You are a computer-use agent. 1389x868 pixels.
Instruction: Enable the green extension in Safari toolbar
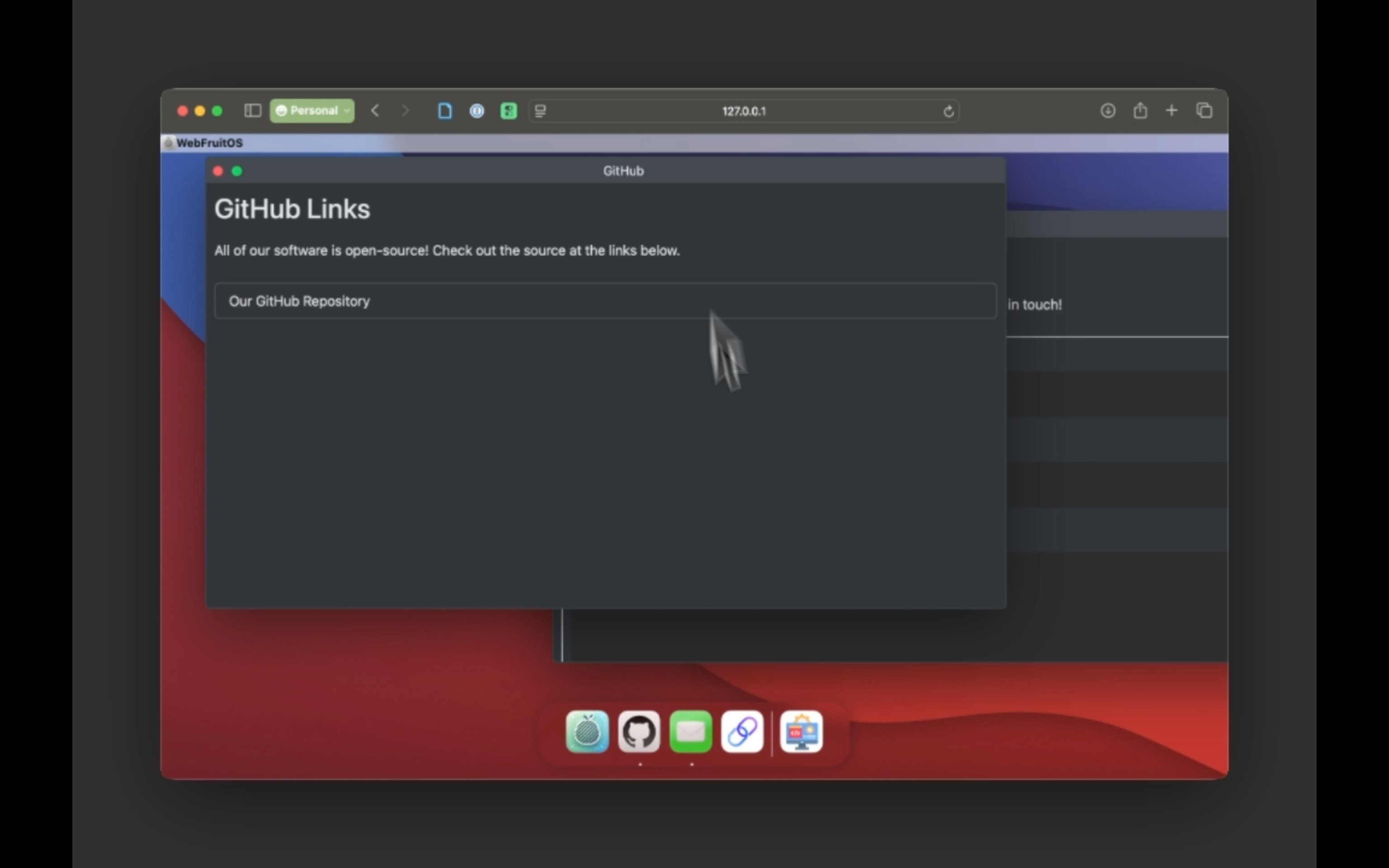pos(509,110)
